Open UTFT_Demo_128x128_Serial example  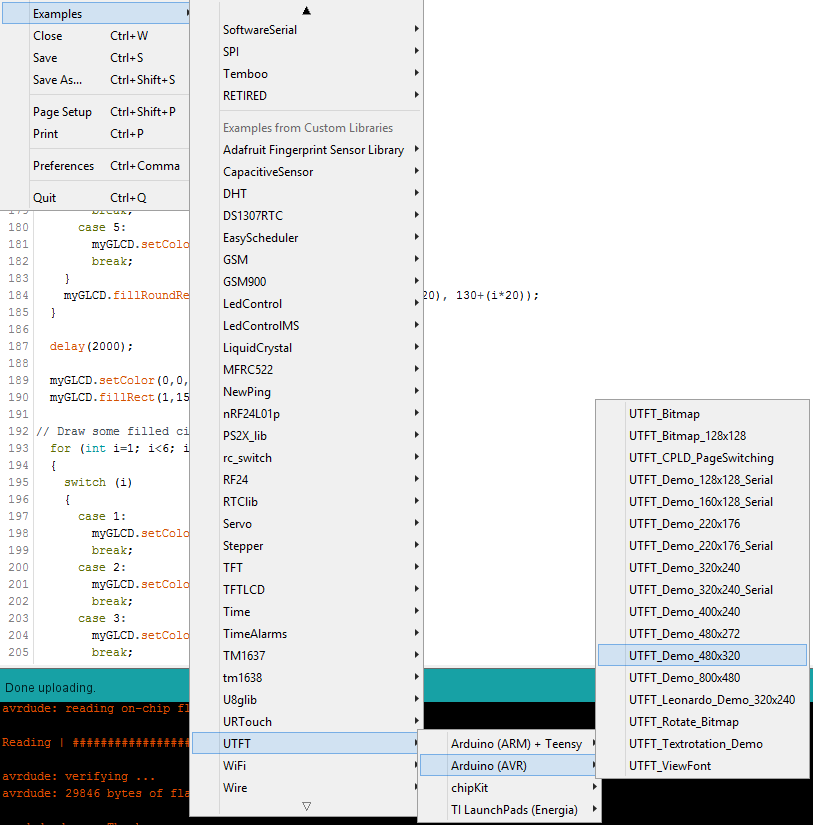click(702, 480)
